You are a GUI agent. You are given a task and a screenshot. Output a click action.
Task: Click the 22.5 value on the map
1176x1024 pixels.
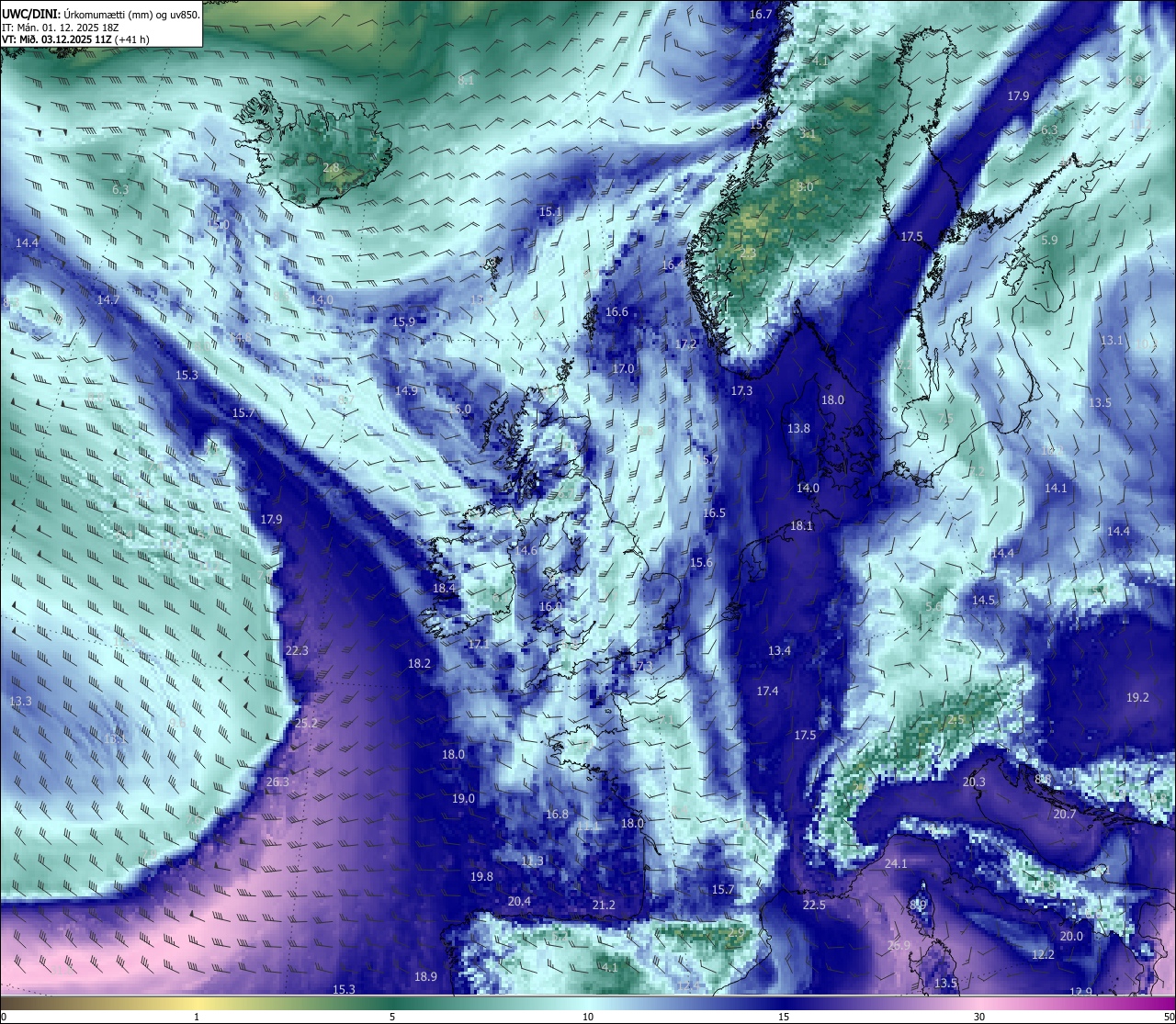[x=814, y=906]
